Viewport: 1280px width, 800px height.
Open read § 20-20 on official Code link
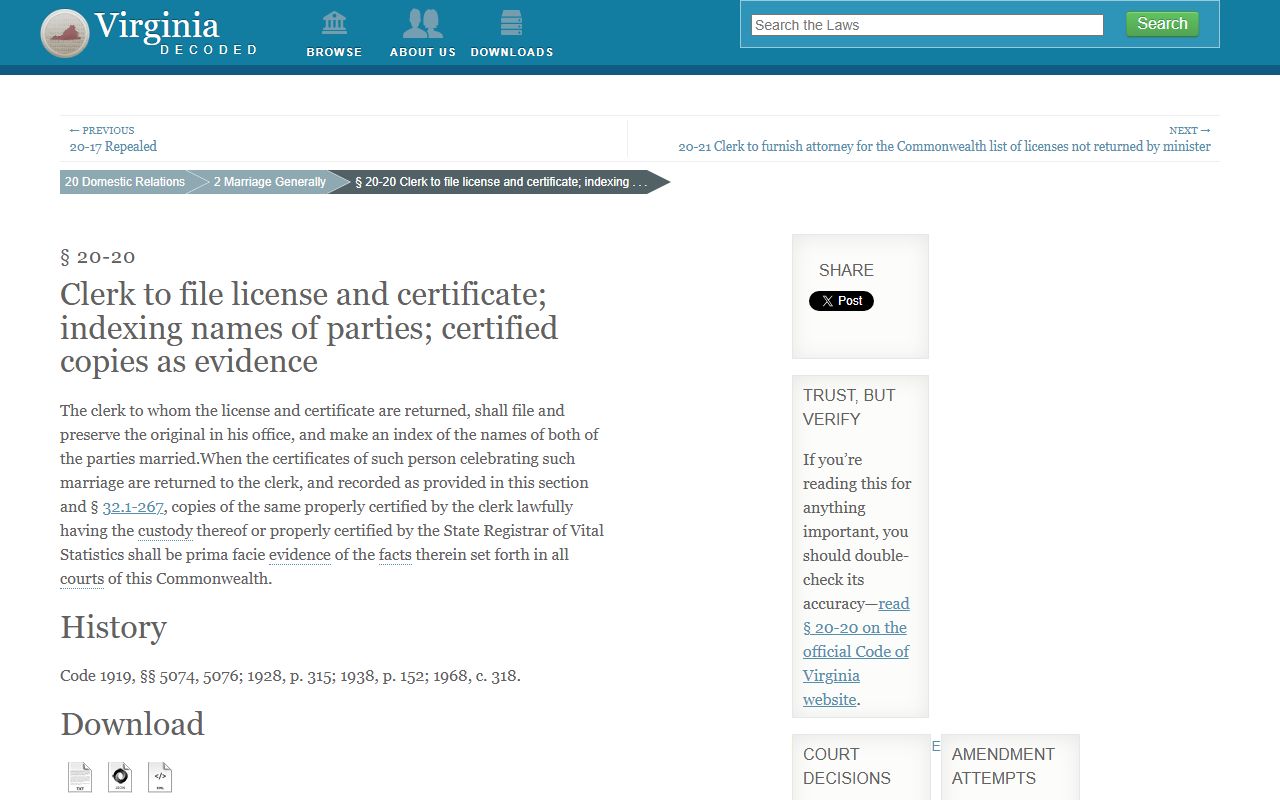[856, 651]
